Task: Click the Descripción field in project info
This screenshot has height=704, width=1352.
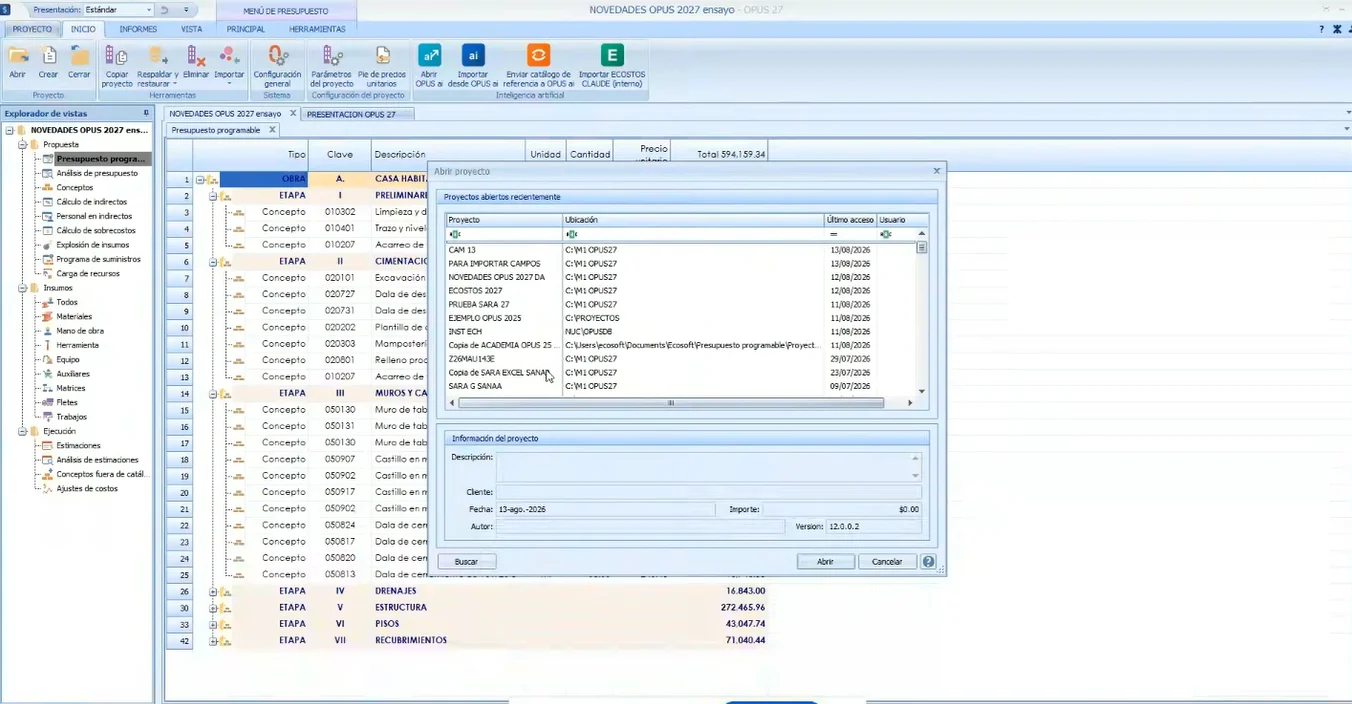Action: [x=708, y=465]
